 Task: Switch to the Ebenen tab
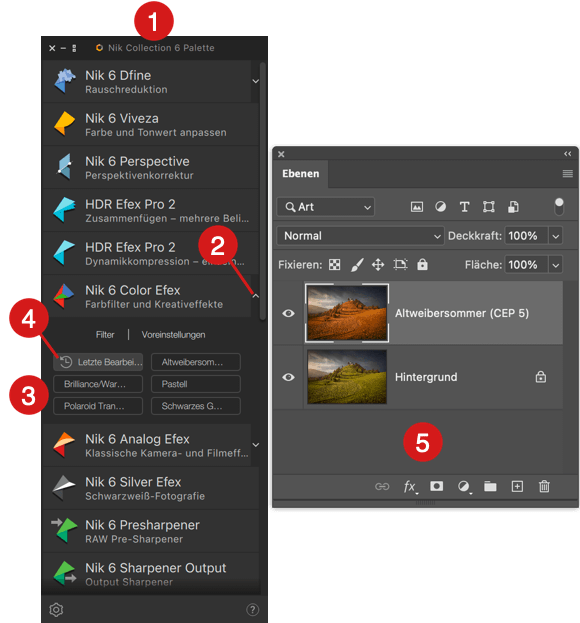click(301, 174)
